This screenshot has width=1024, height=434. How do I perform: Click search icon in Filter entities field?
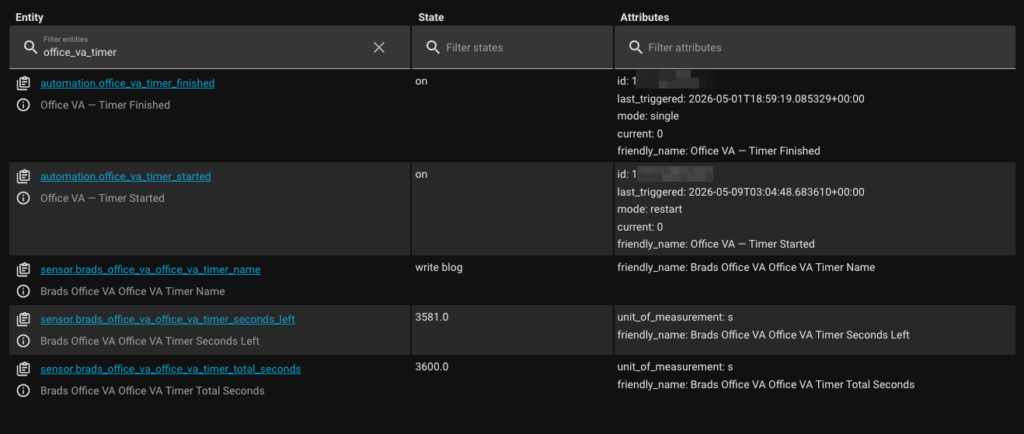[x=30, y=47]
